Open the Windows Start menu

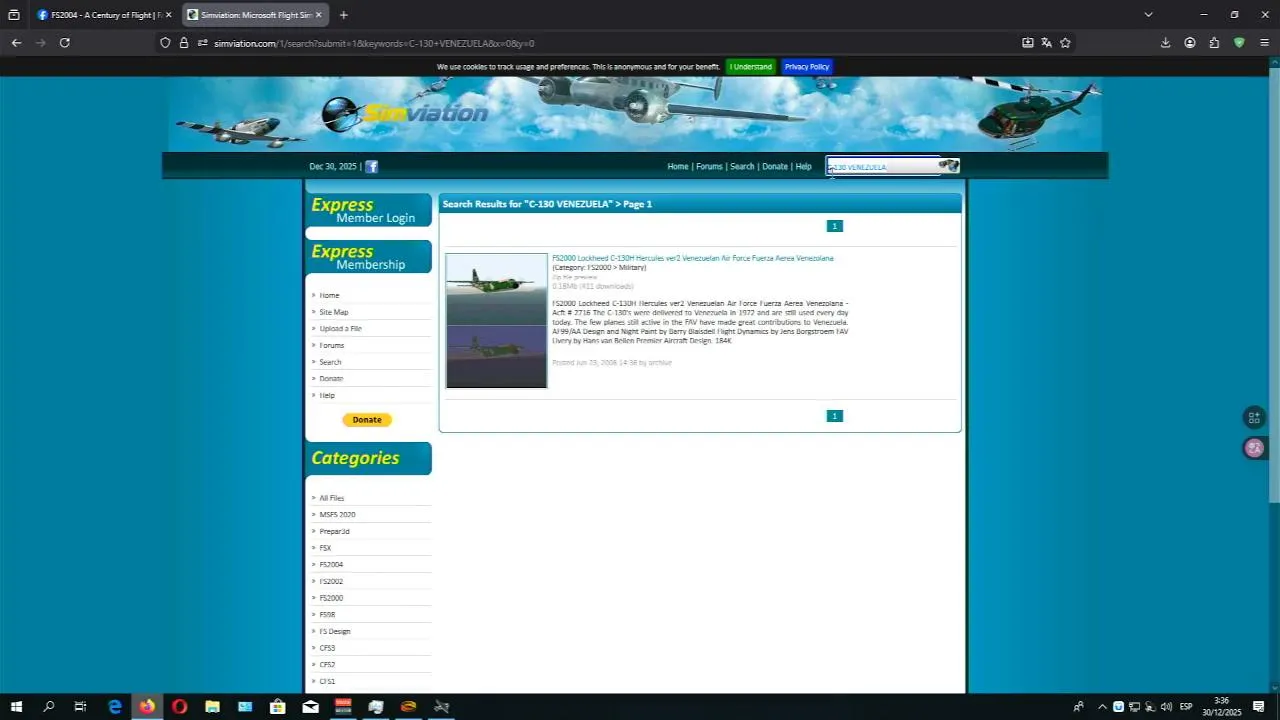(x=16, y=707)
